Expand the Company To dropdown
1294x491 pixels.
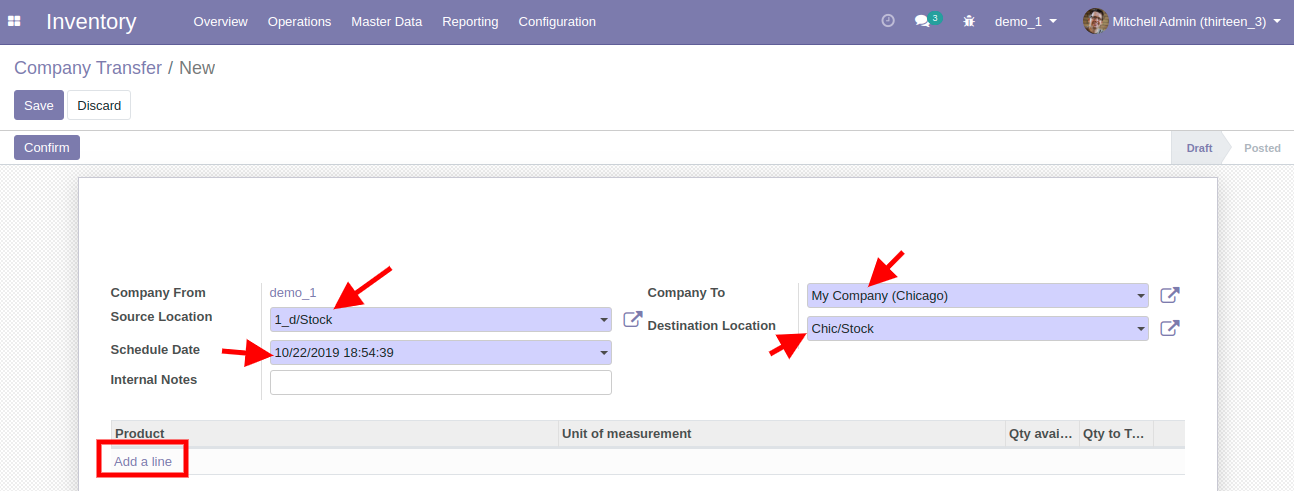pos(1141,296)
